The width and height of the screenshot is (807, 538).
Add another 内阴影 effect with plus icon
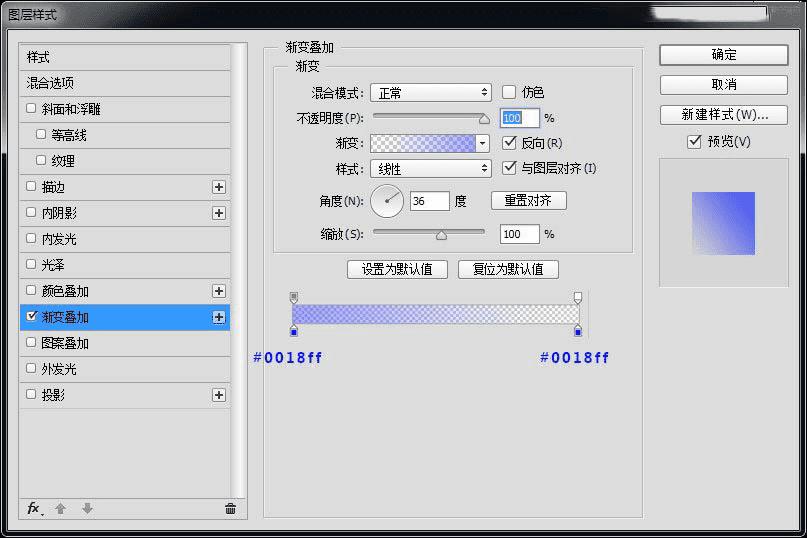pos(219,213)
